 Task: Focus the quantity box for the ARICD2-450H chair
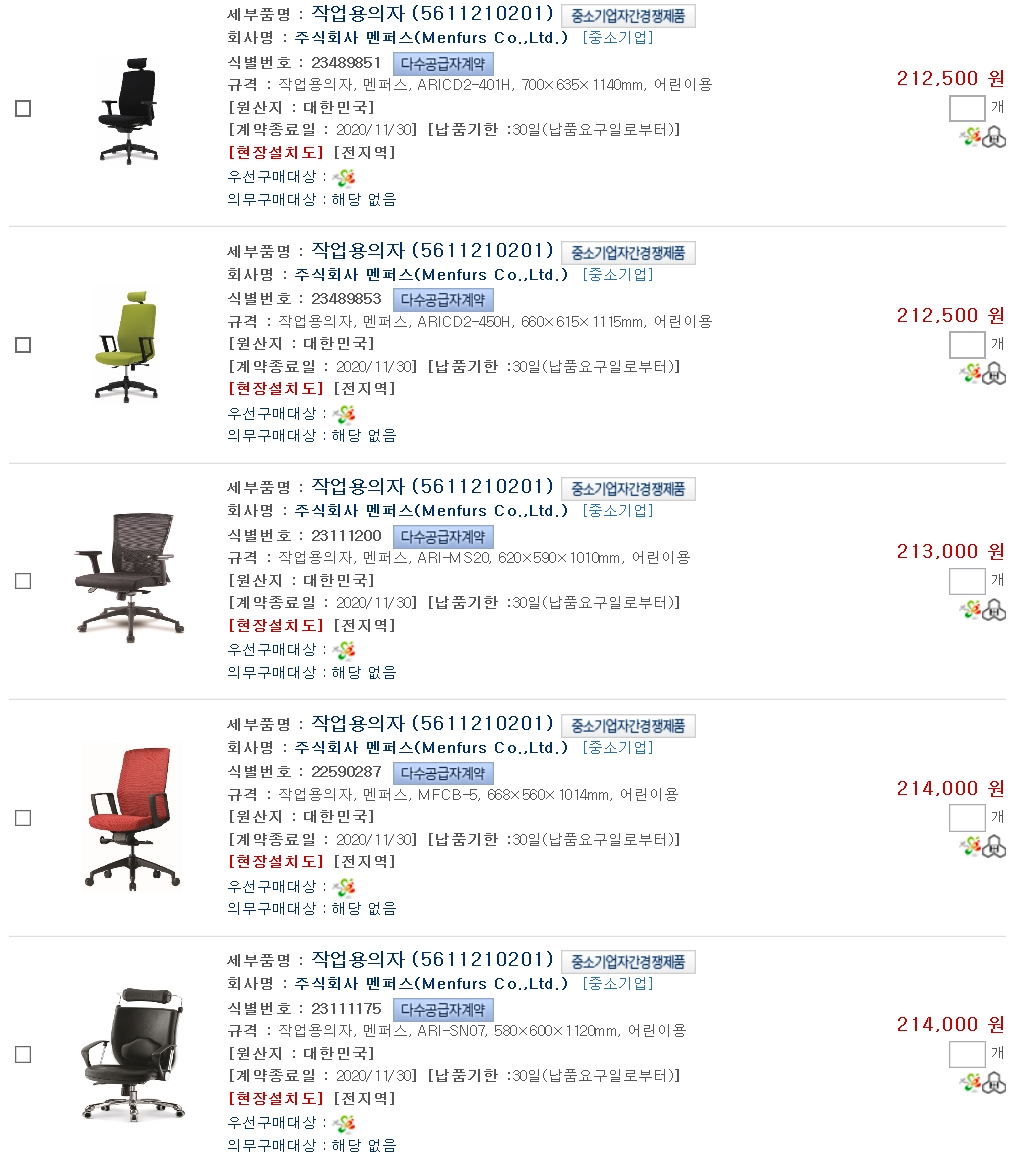click(967, 345)
